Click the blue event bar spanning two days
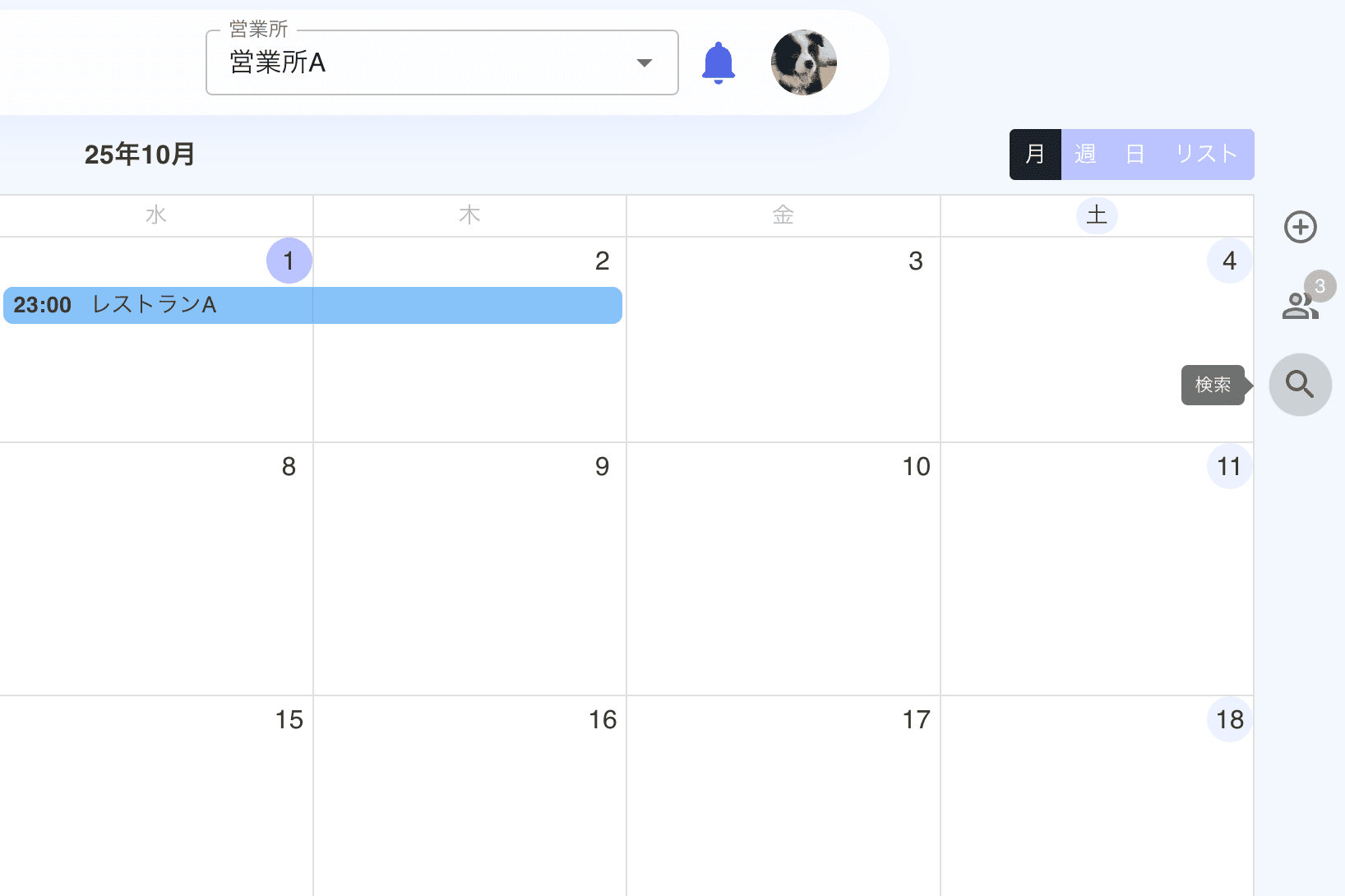The height and width of the screenshot is (896, 1345). (312, 305)
